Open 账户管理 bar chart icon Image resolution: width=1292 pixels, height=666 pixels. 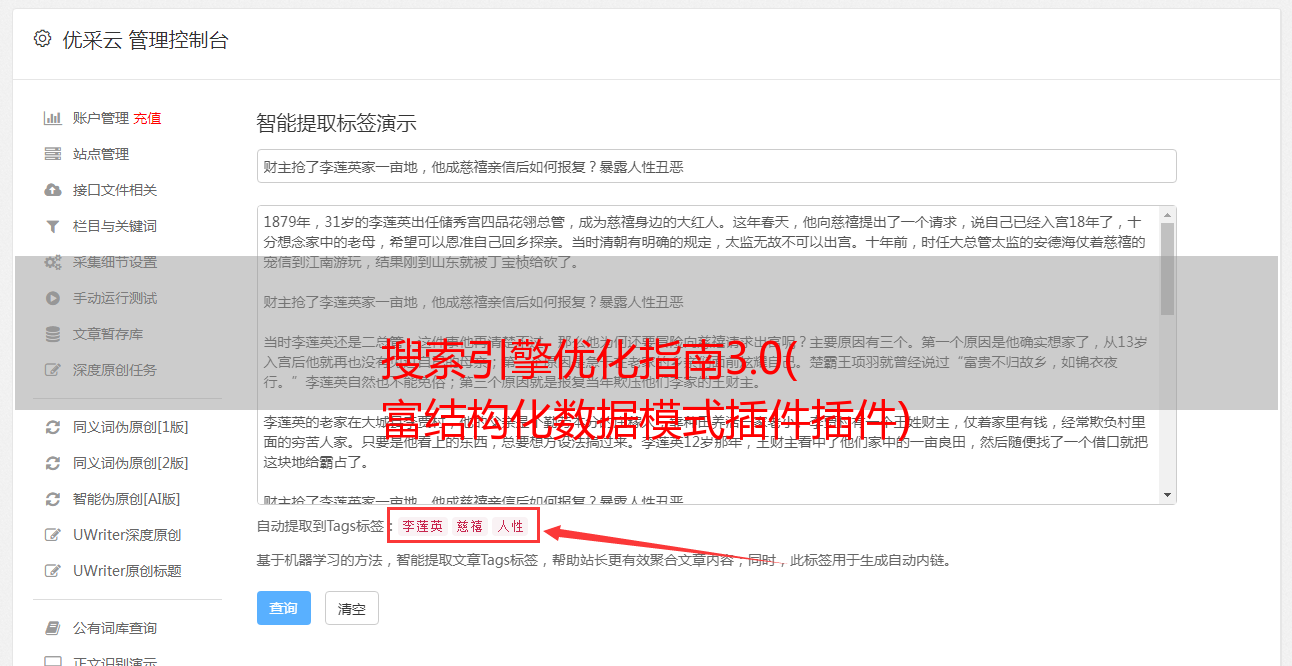click(x=53, y=118)
